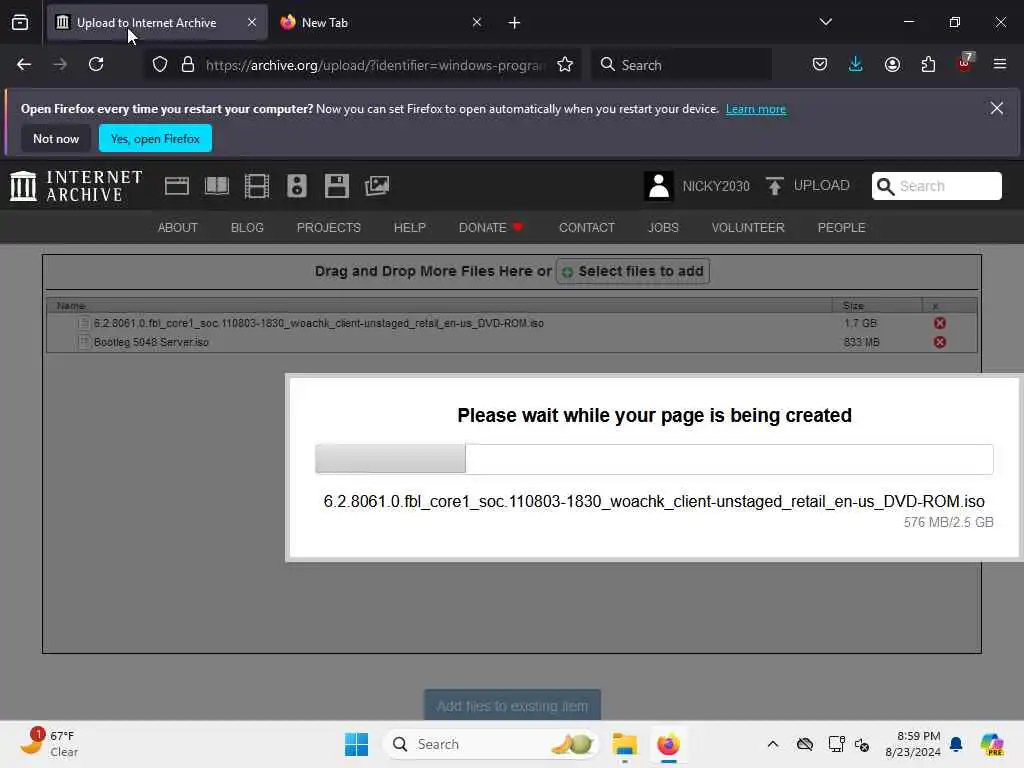Screen dimensions: 1024x768
Task: Click the site security padlock icon
Action: (188, 65)
